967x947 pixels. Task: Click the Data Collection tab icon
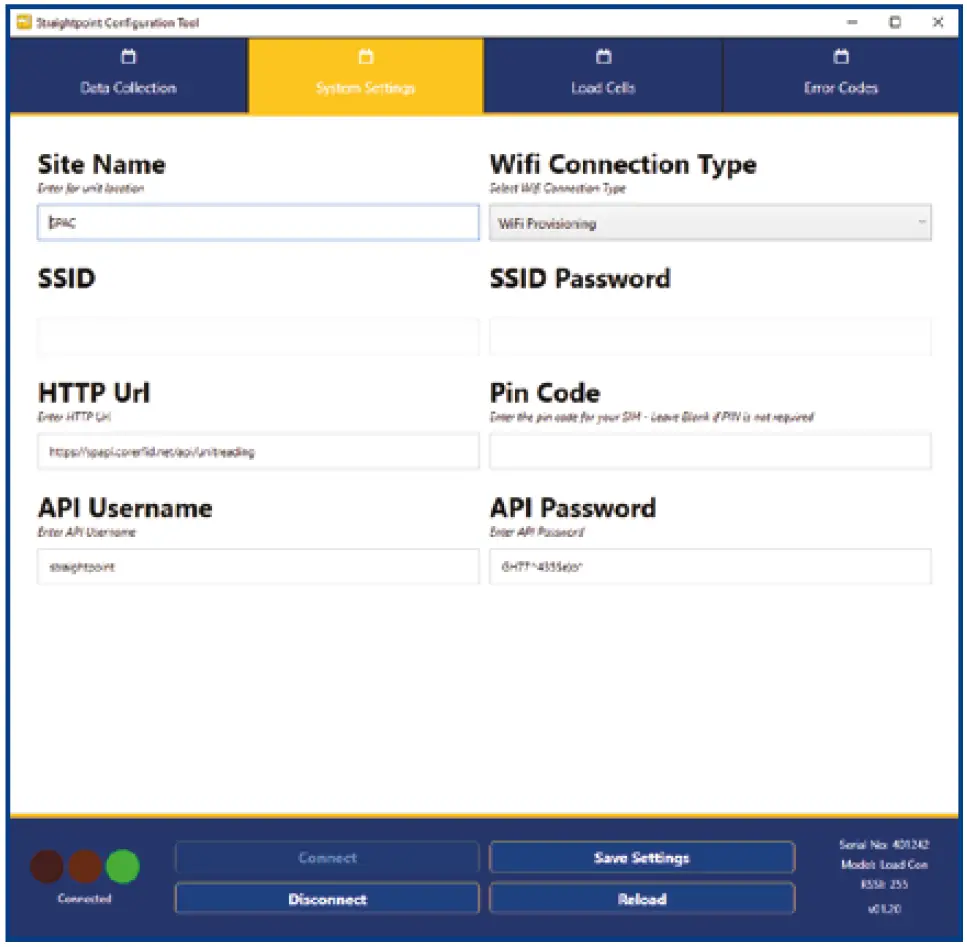[x=128, y=57]
